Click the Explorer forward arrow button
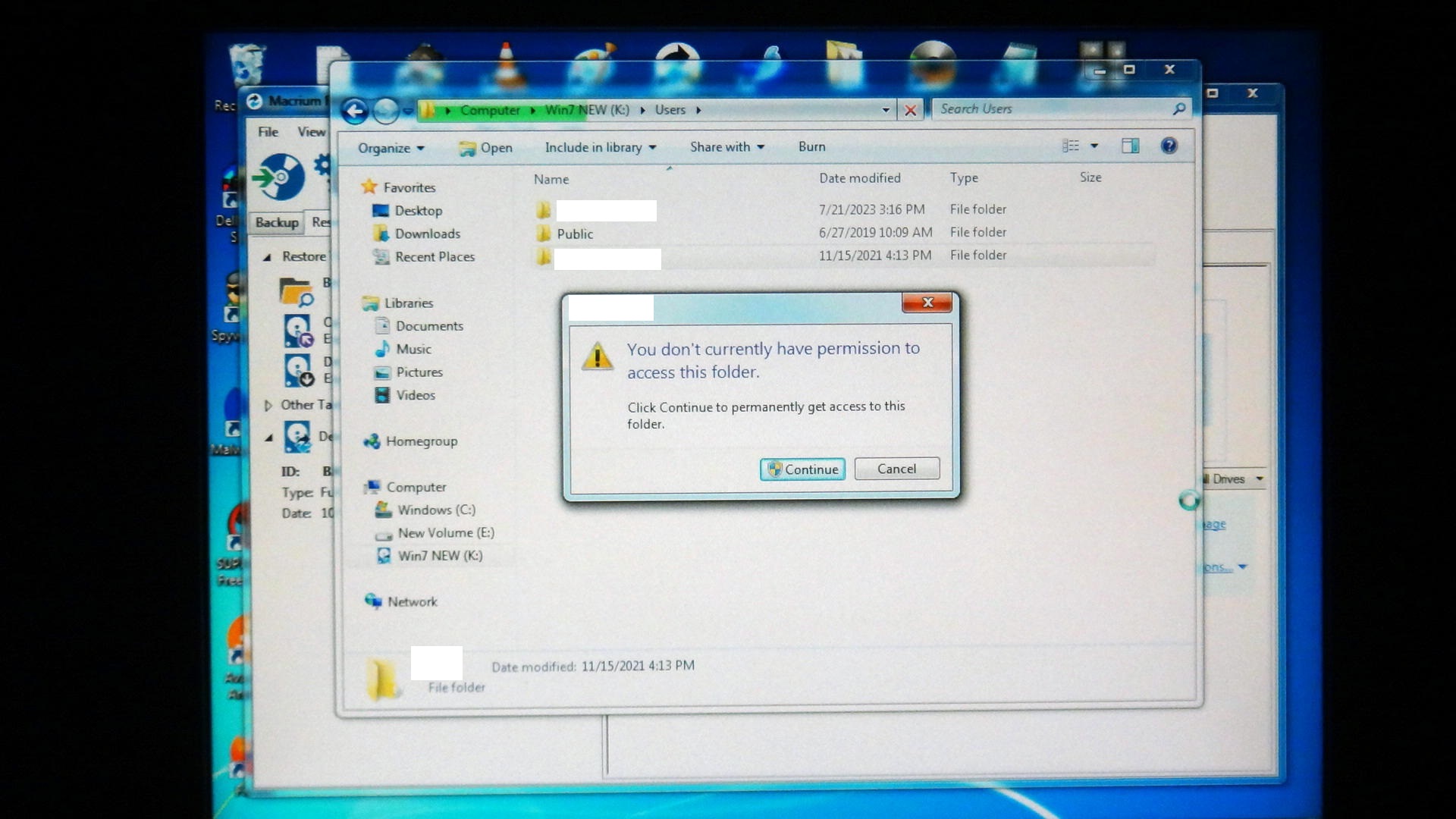Image resolution: width=1456 pixels, height=819 pixels. (386, 111)
